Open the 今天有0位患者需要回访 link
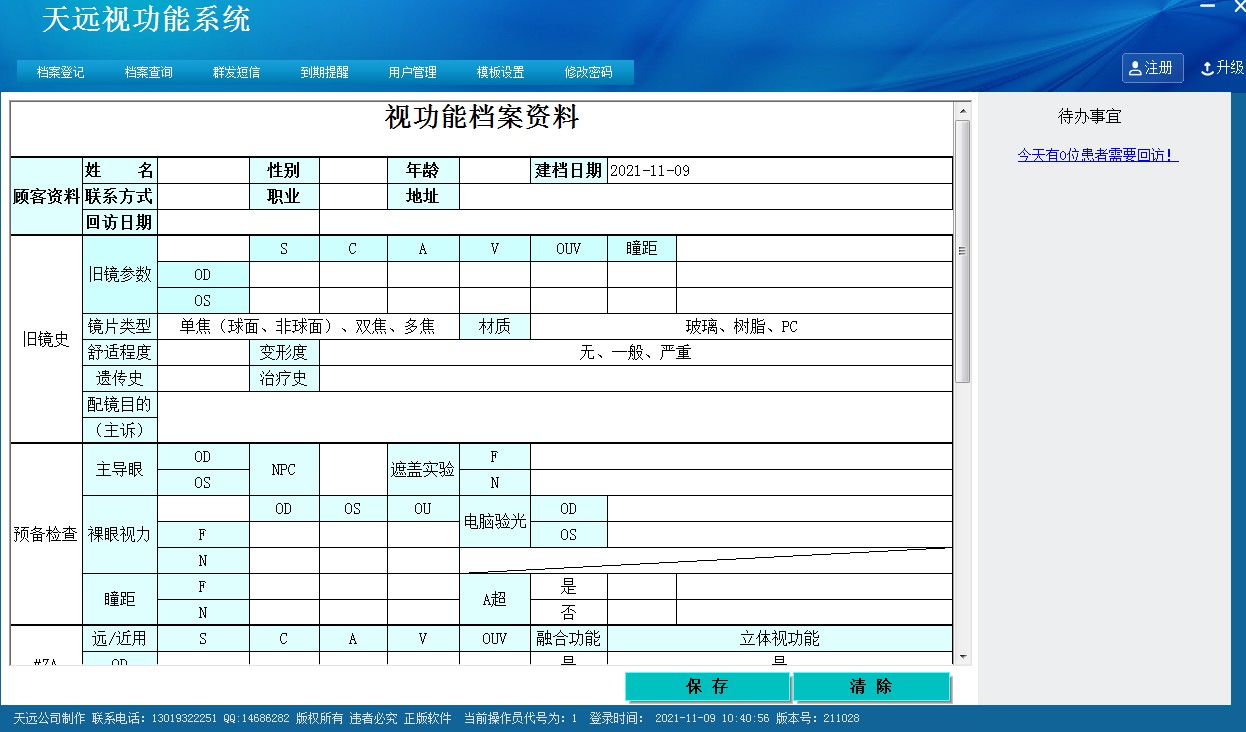Viewport: 1246px width, 732px height. click(x=1097, y=155)
